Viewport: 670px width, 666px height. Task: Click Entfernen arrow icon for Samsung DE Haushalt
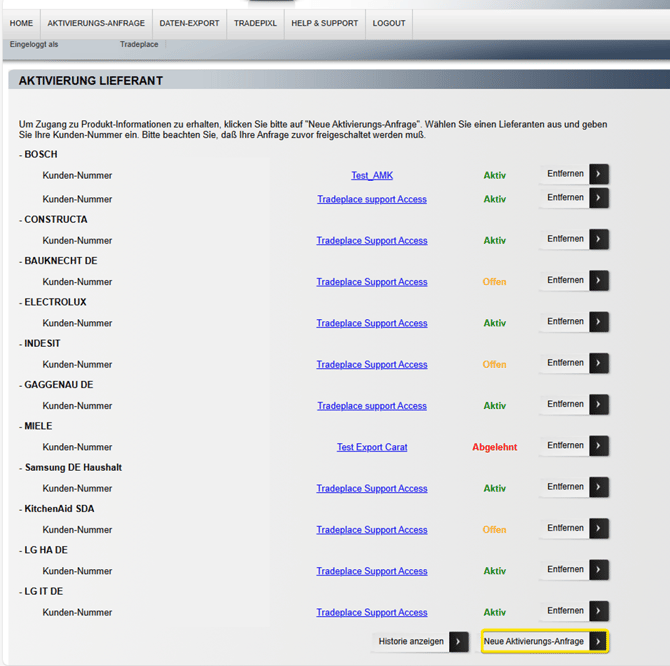coord(599,487)
